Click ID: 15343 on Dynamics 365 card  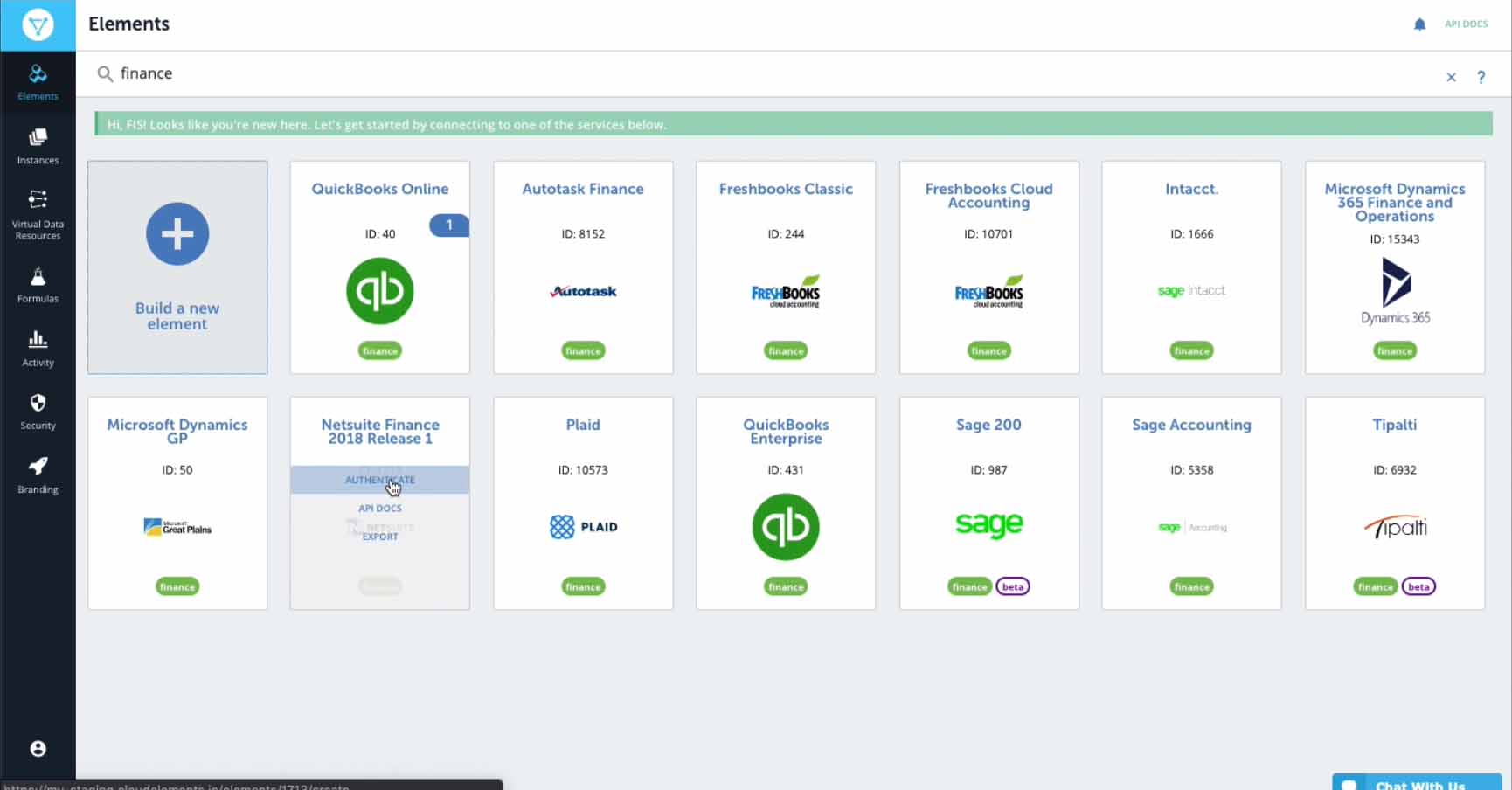[x=1395, y=239]
